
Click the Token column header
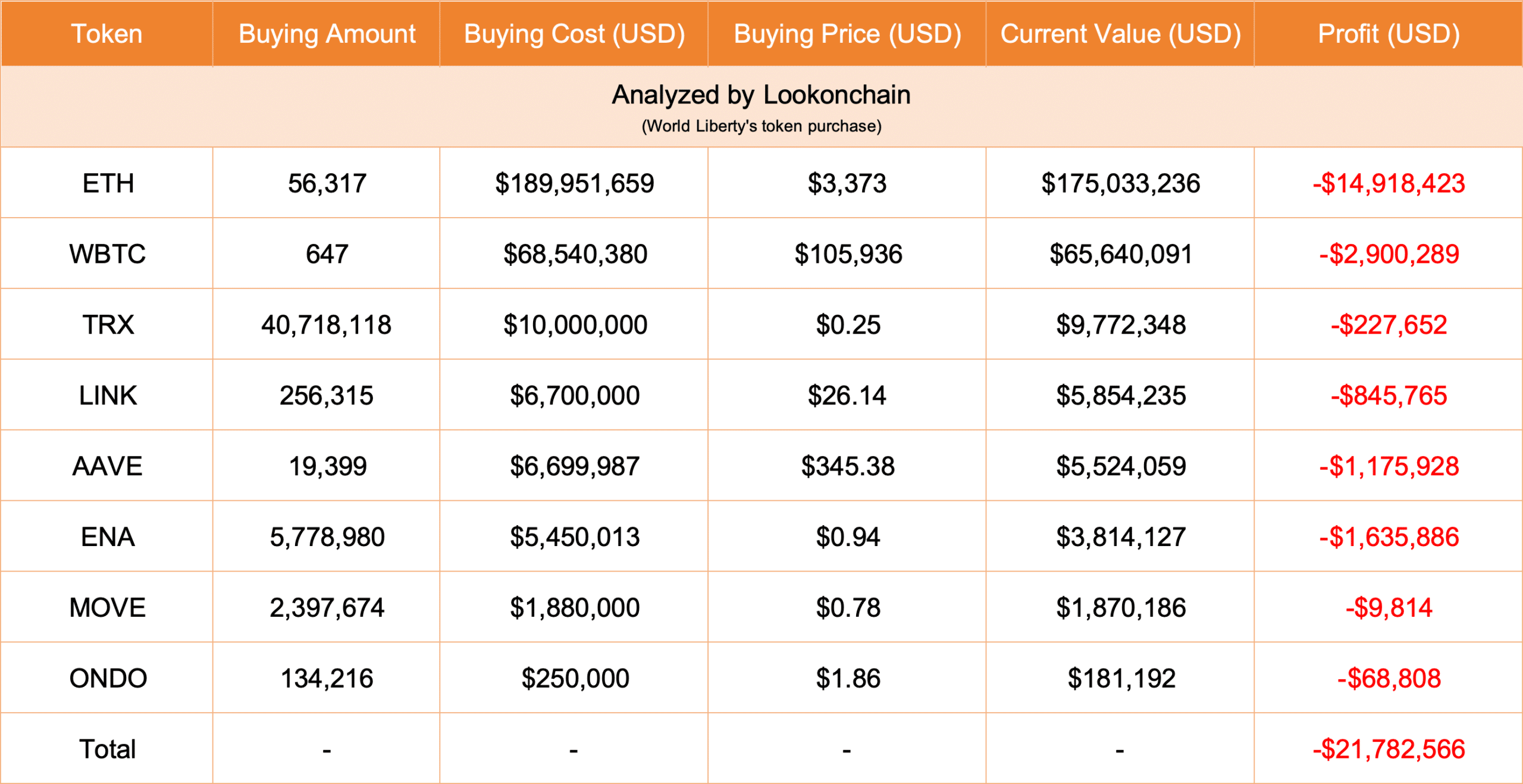tap(107, 34)
